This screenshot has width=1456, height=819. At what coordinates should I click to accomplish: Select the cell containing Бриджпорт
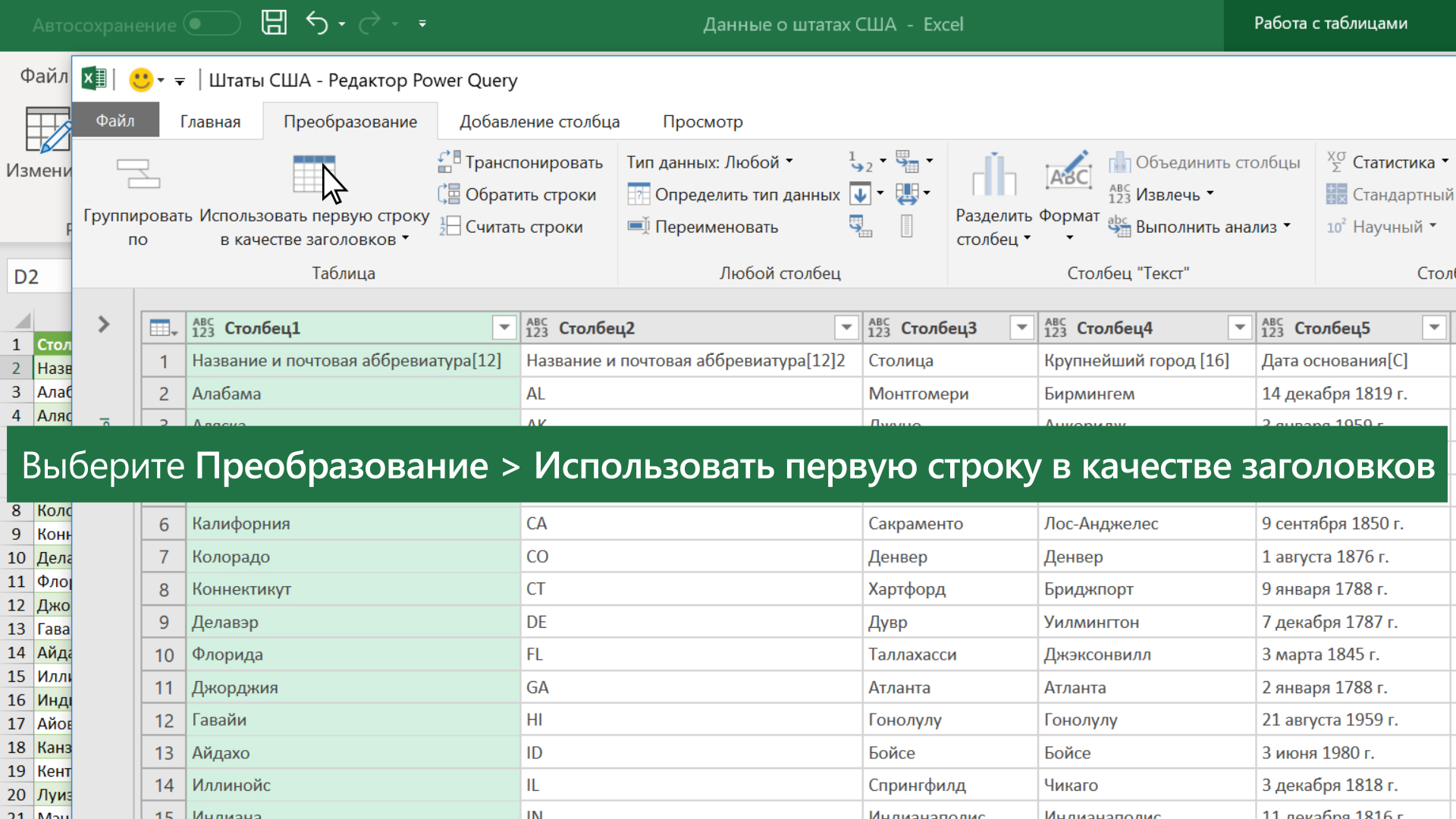1147,589
